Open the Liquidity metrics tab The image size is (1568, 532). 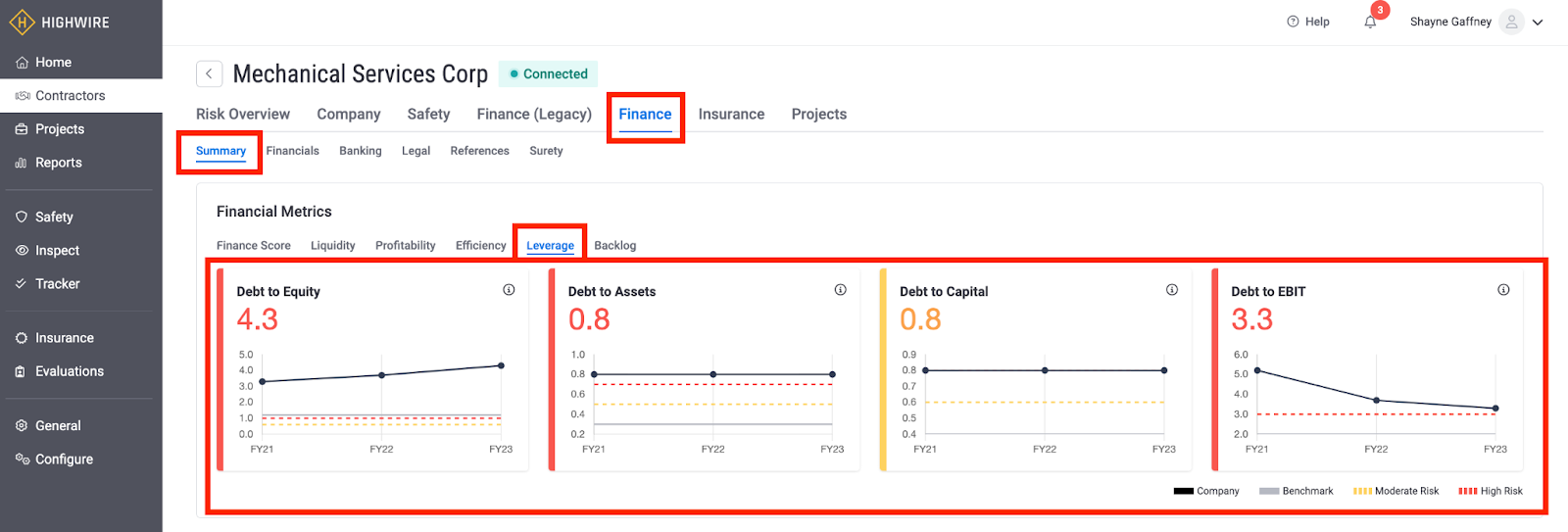(332, 245)
